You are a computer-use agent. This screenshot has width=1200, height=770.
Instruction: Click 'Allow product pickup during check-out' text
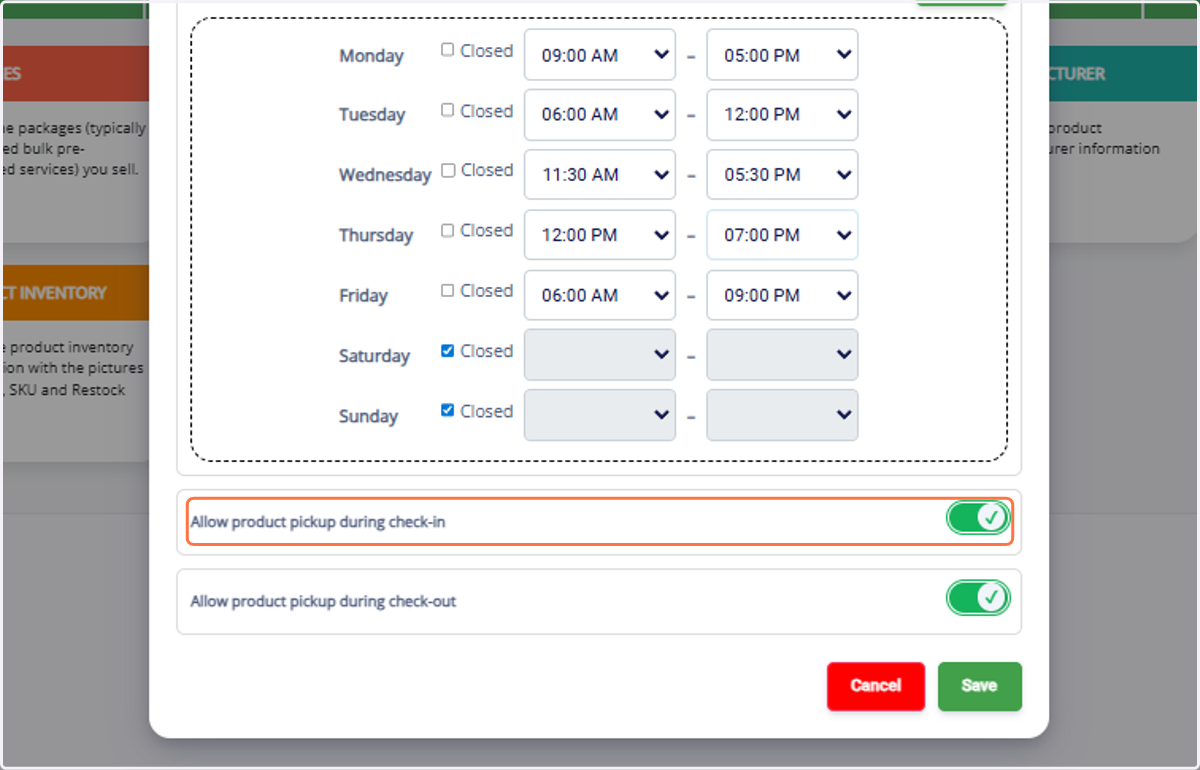323,602
